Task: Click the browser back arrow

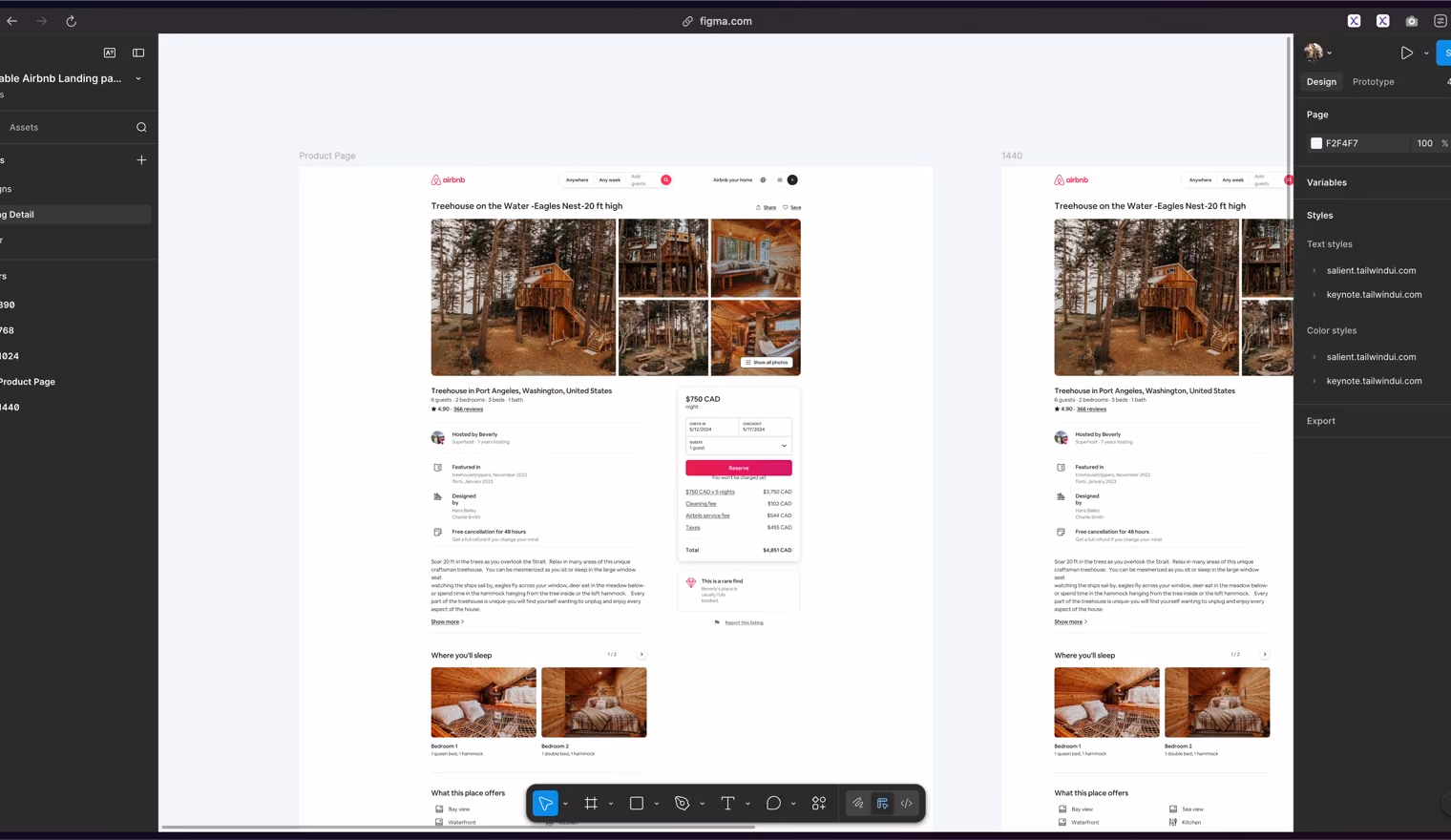Action: [12, 21]
